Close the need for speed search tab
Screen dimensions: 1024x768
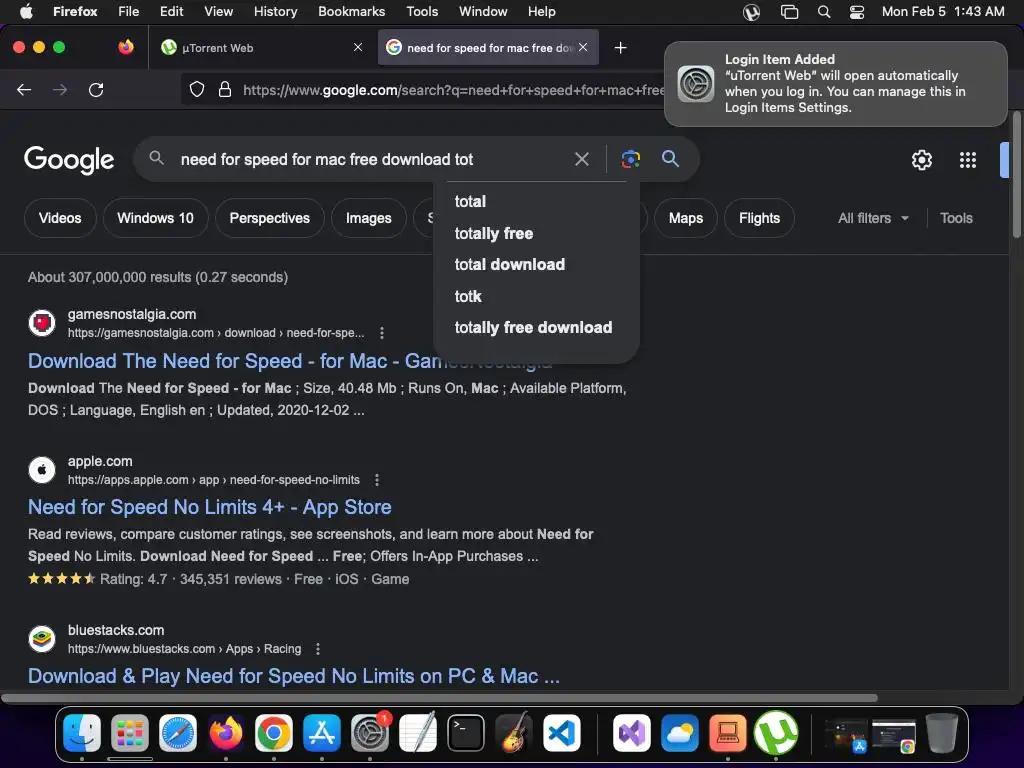583,47
